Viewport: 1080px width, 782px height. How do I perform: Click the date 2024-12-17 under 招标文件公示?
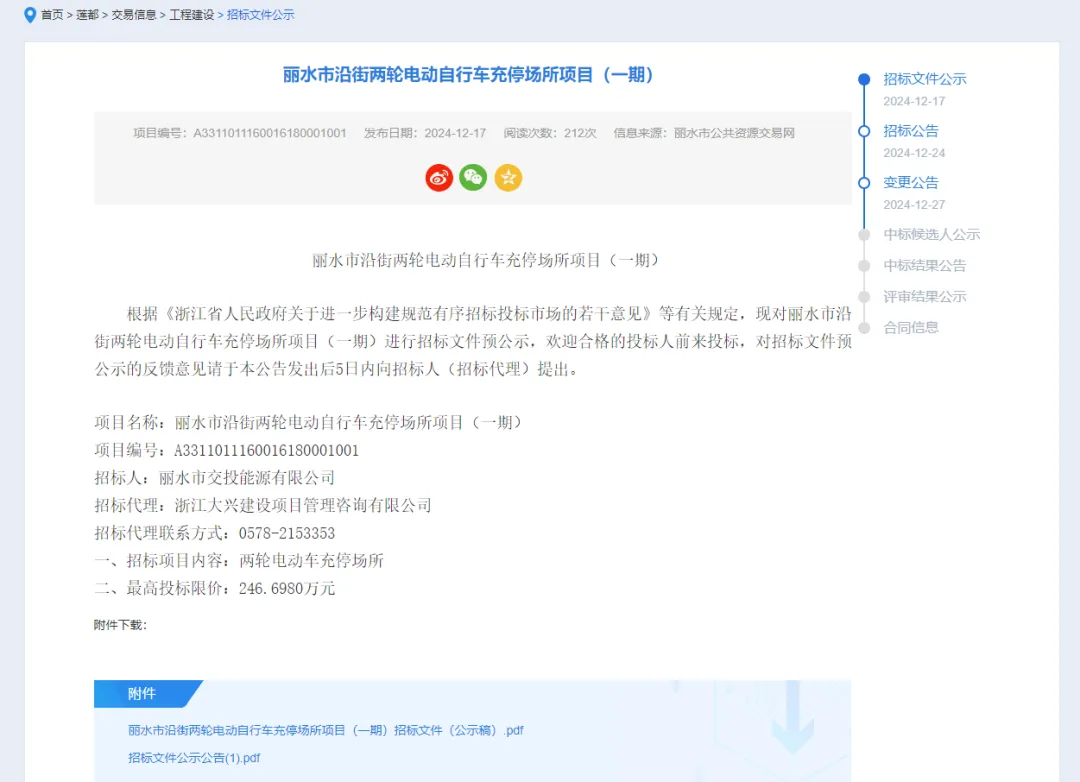(x=914, y=101)
